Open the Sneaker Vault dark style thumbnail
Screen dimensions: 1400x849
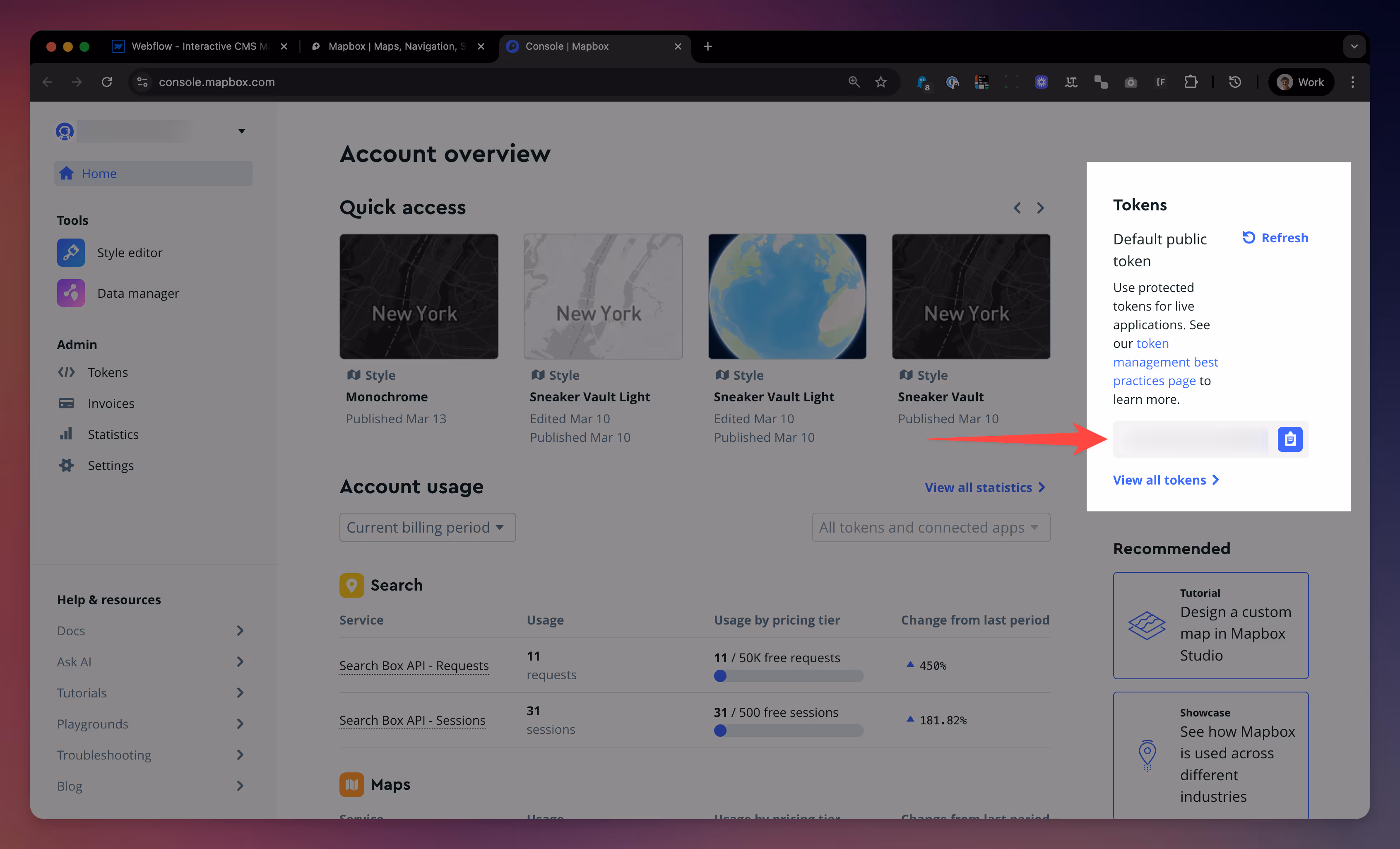click(971, 296)
